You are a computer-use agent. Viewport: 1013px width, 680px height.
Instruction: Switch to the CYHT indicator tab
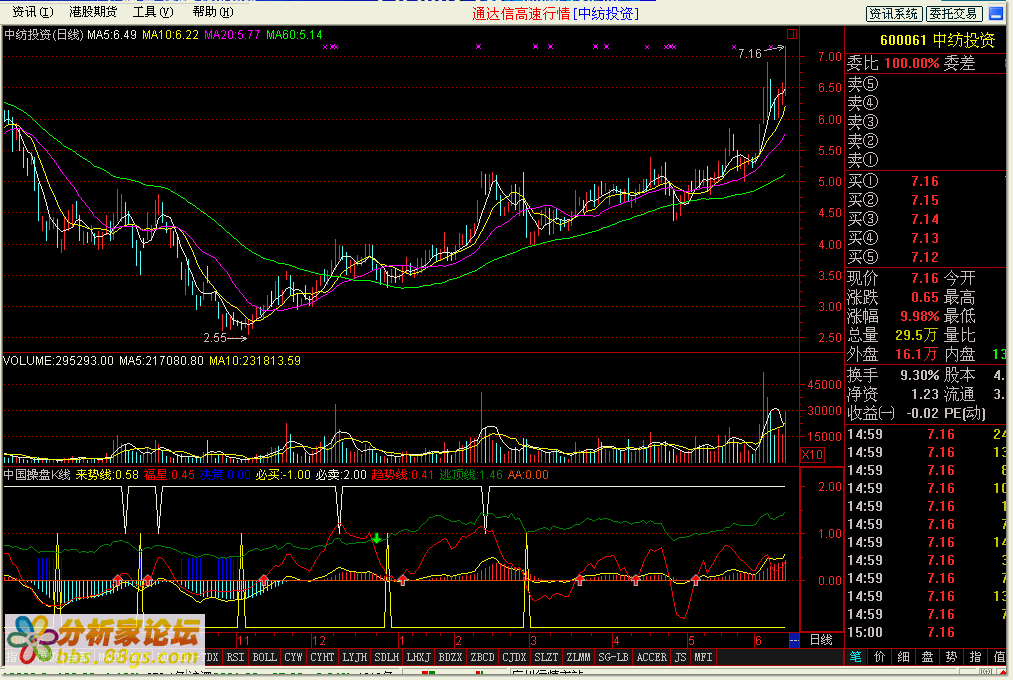tap(322, 657)
